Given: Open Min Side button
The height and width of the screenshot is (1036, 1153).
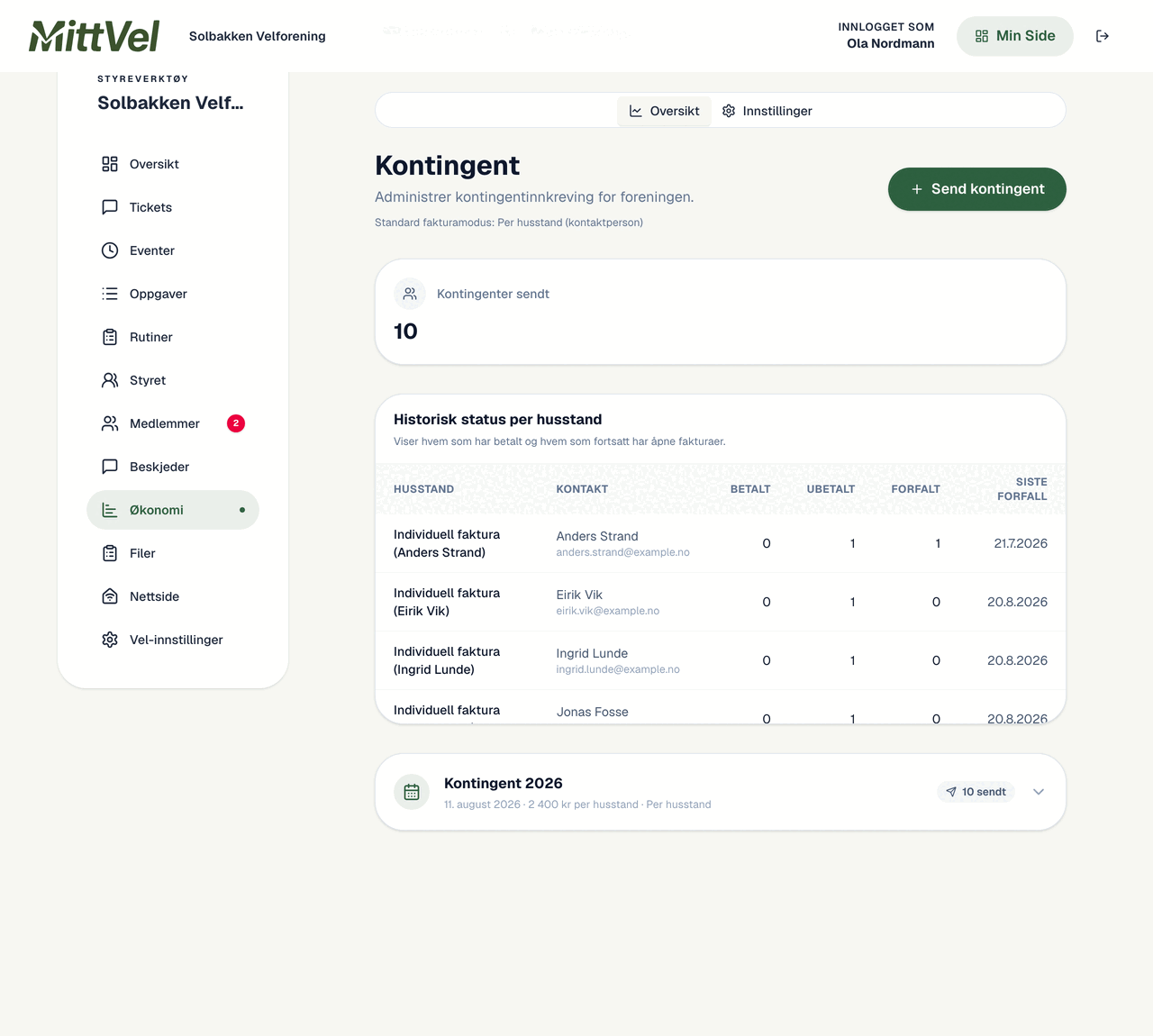Looking at the screenshot, I should coord(1015,36).
